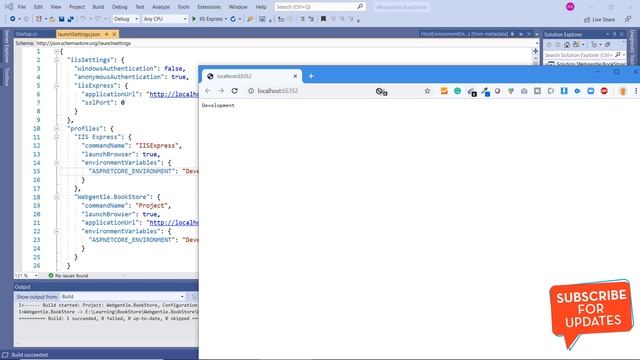Bookmark page with the star icon
The height and width of the screenshot is (360, 640).
click(427, 91)
